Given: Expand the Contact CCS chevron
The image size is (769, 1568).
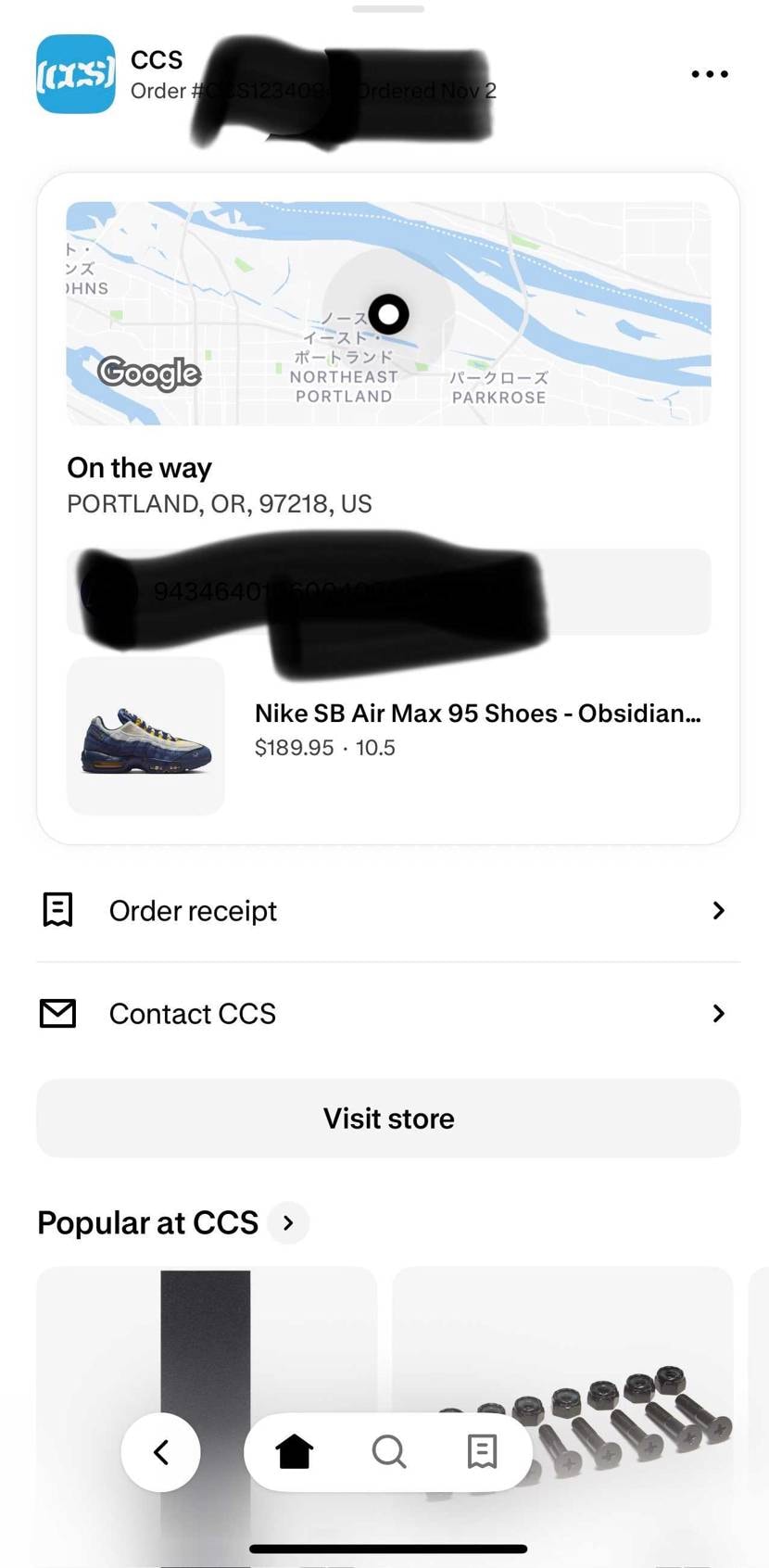Looking at the screenshot, I should click(x=718, y=1013).
